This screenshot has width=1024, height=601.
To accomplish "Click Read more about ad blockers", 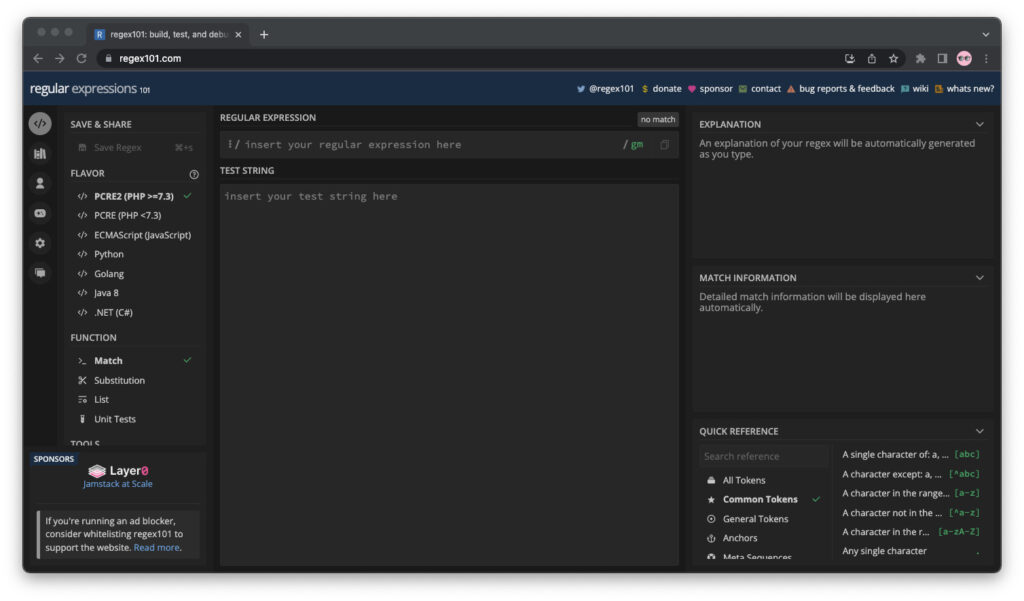I will [x=156, y=548].
